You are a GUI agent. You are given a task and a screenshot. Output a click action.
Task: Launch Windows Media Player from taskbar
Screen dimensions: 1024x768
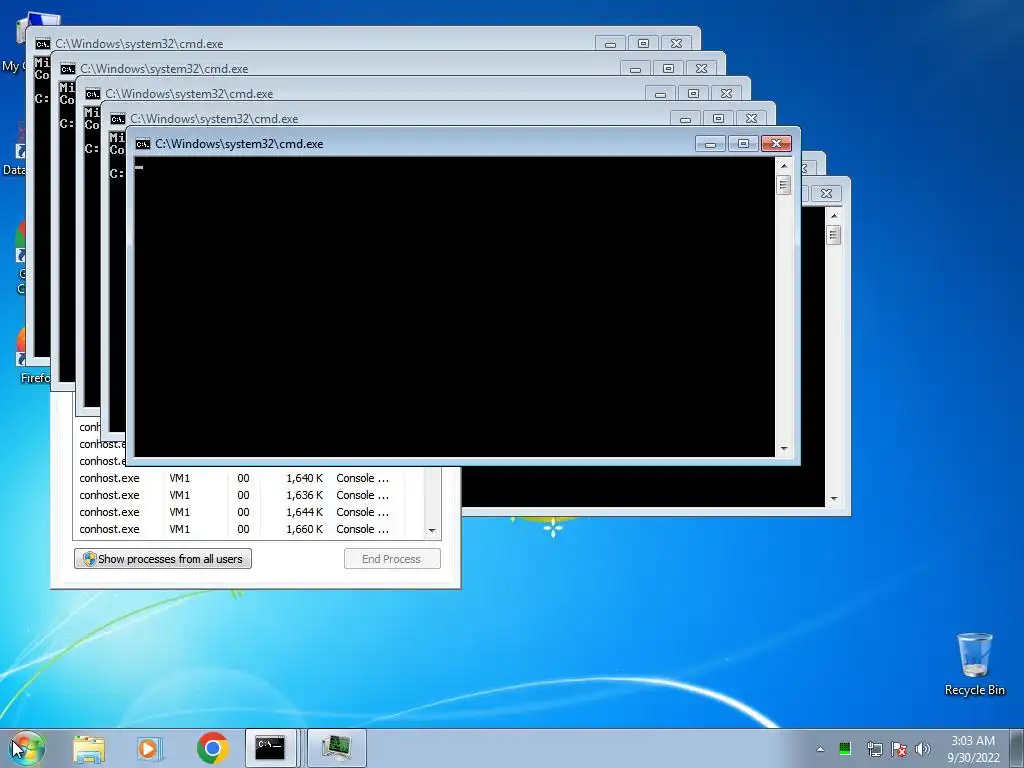(x=149, y=748)
